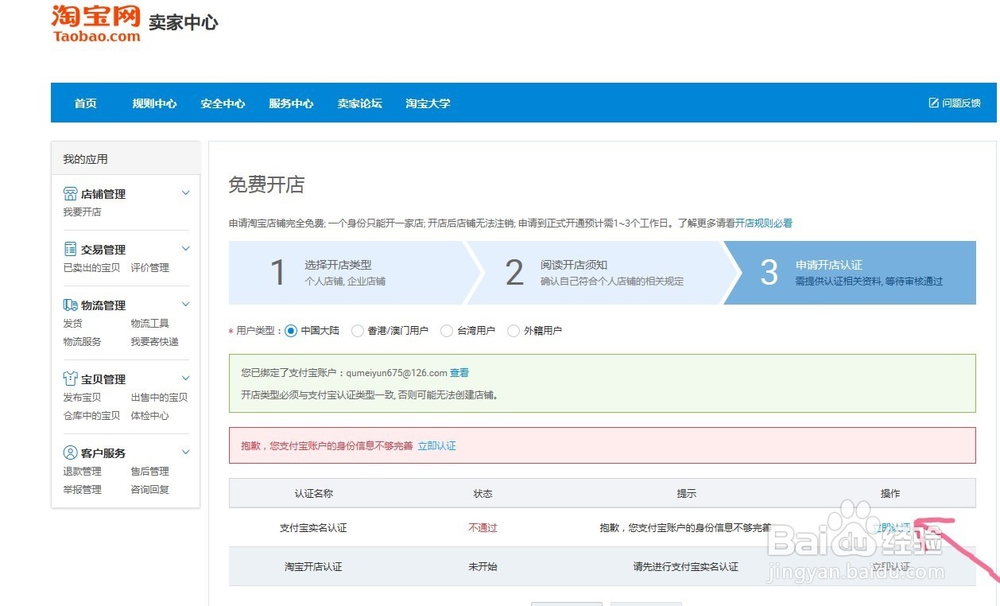Viewport: 1000px width, 606px height.
Task: Click the 交易管理 ledger icon
Action: [71, 249]
